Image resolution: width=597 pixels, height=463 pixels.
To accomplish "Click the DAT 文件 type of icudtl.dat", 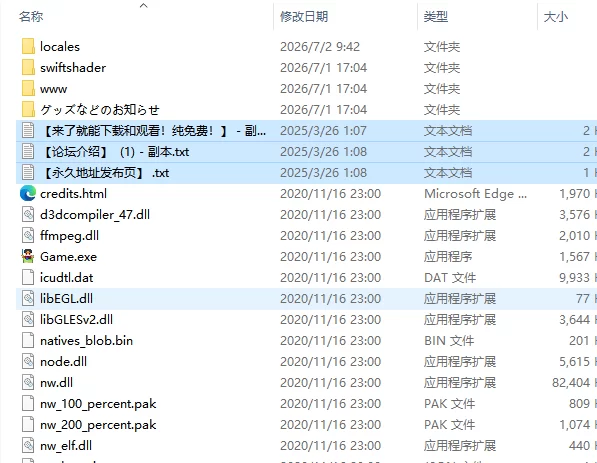I will [450, 278].
